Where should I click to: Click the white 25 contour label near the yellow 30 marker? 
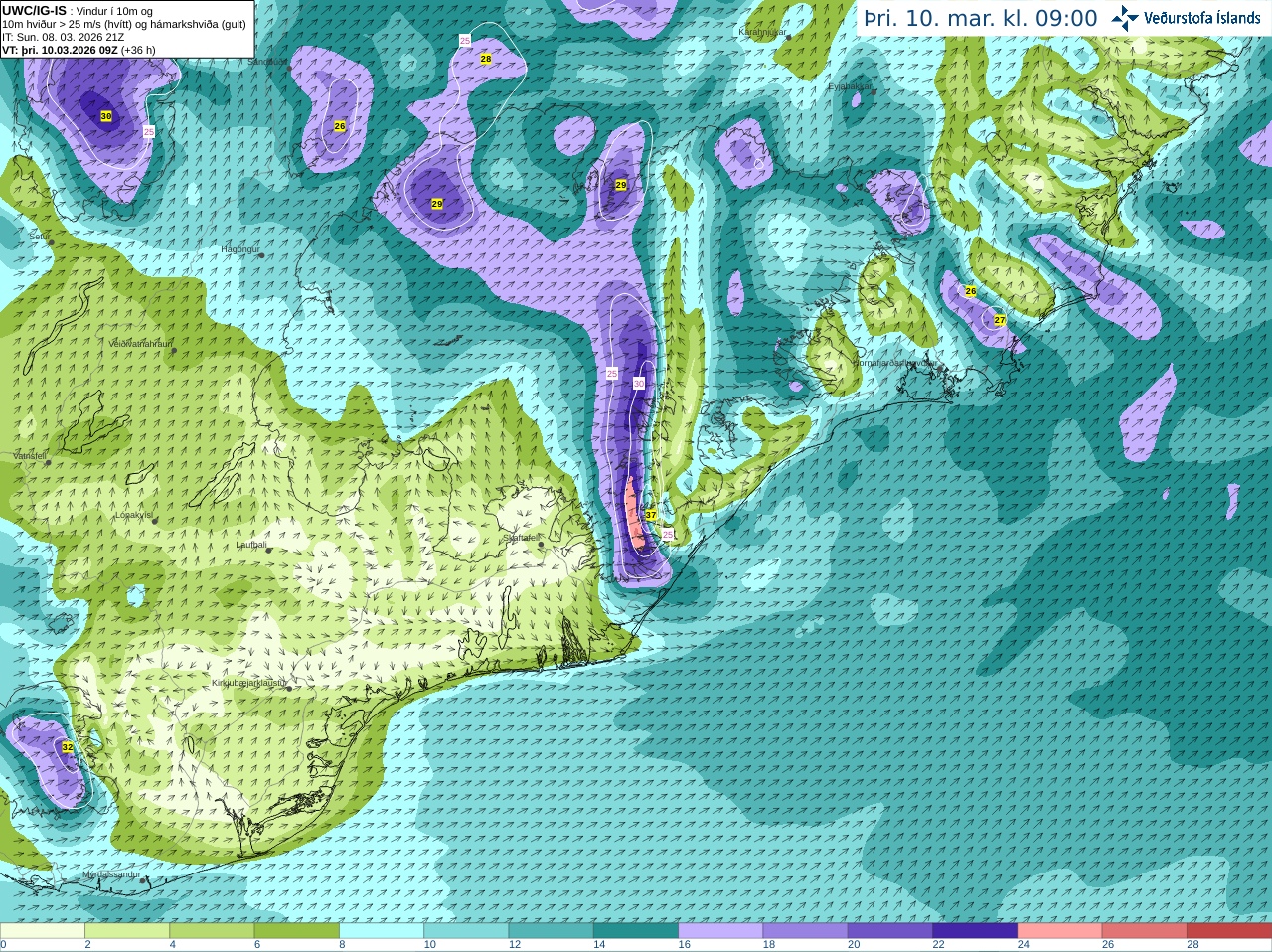(149, 131)
